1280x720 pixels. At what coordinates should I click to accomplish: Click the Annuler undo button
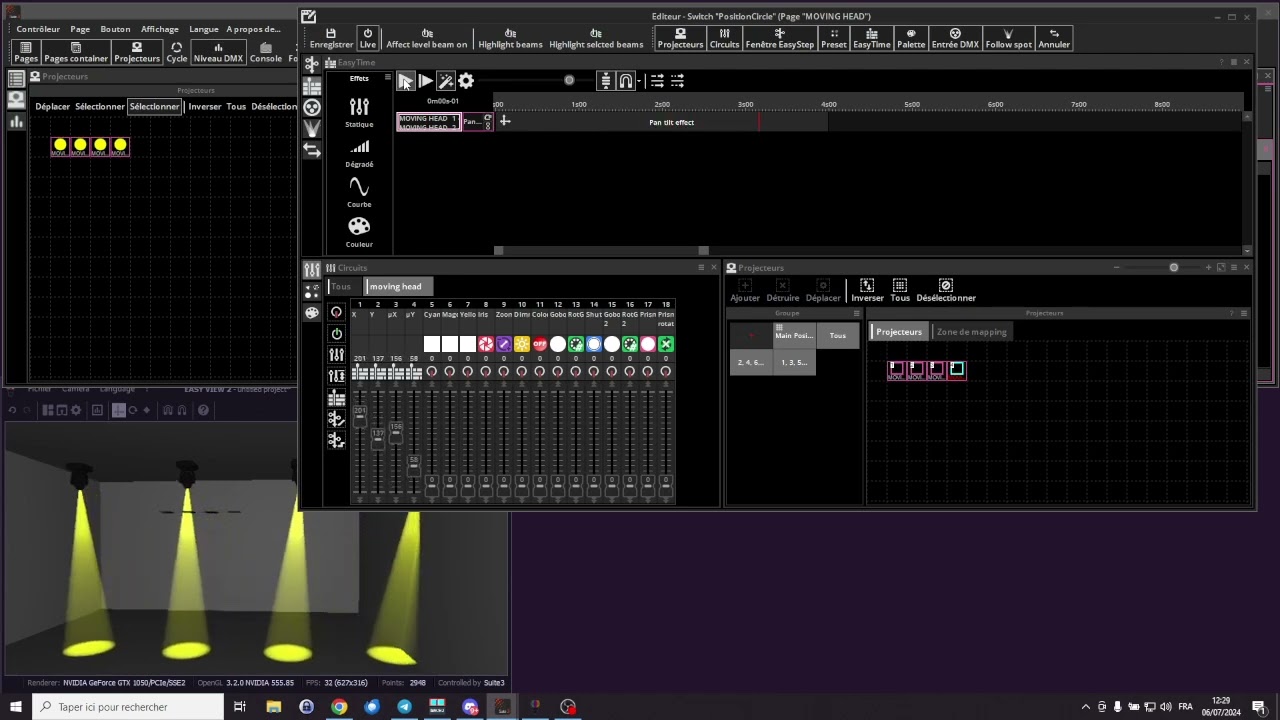1054,38
